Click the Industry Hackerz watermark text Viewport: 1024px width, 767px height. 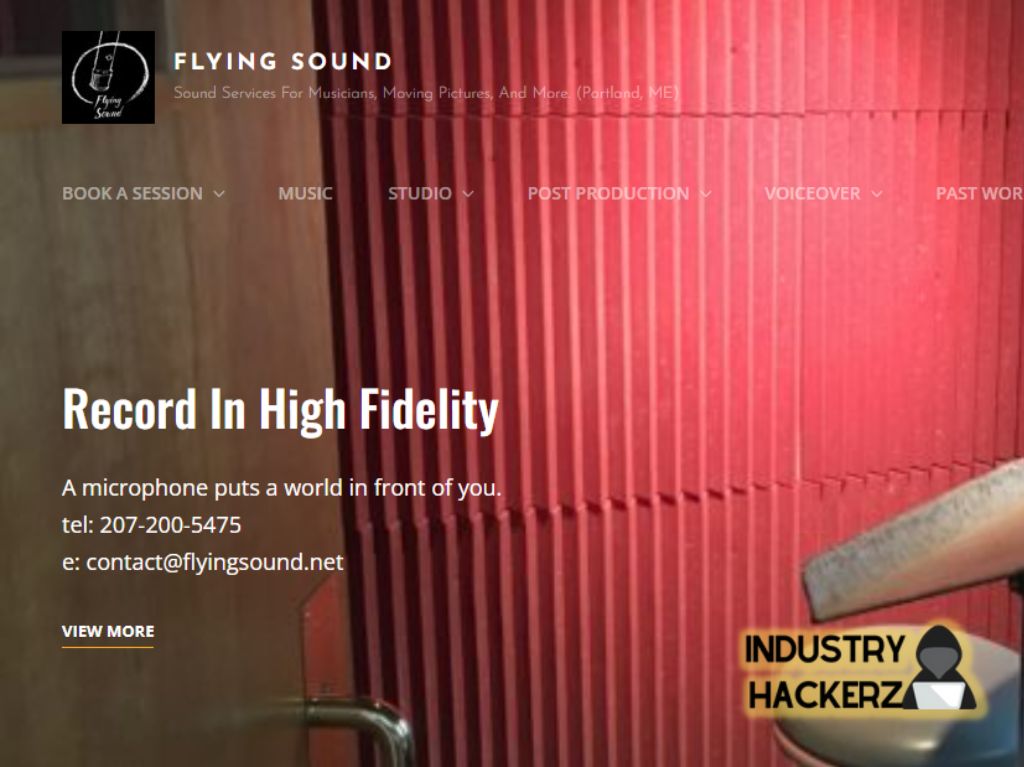825,671
